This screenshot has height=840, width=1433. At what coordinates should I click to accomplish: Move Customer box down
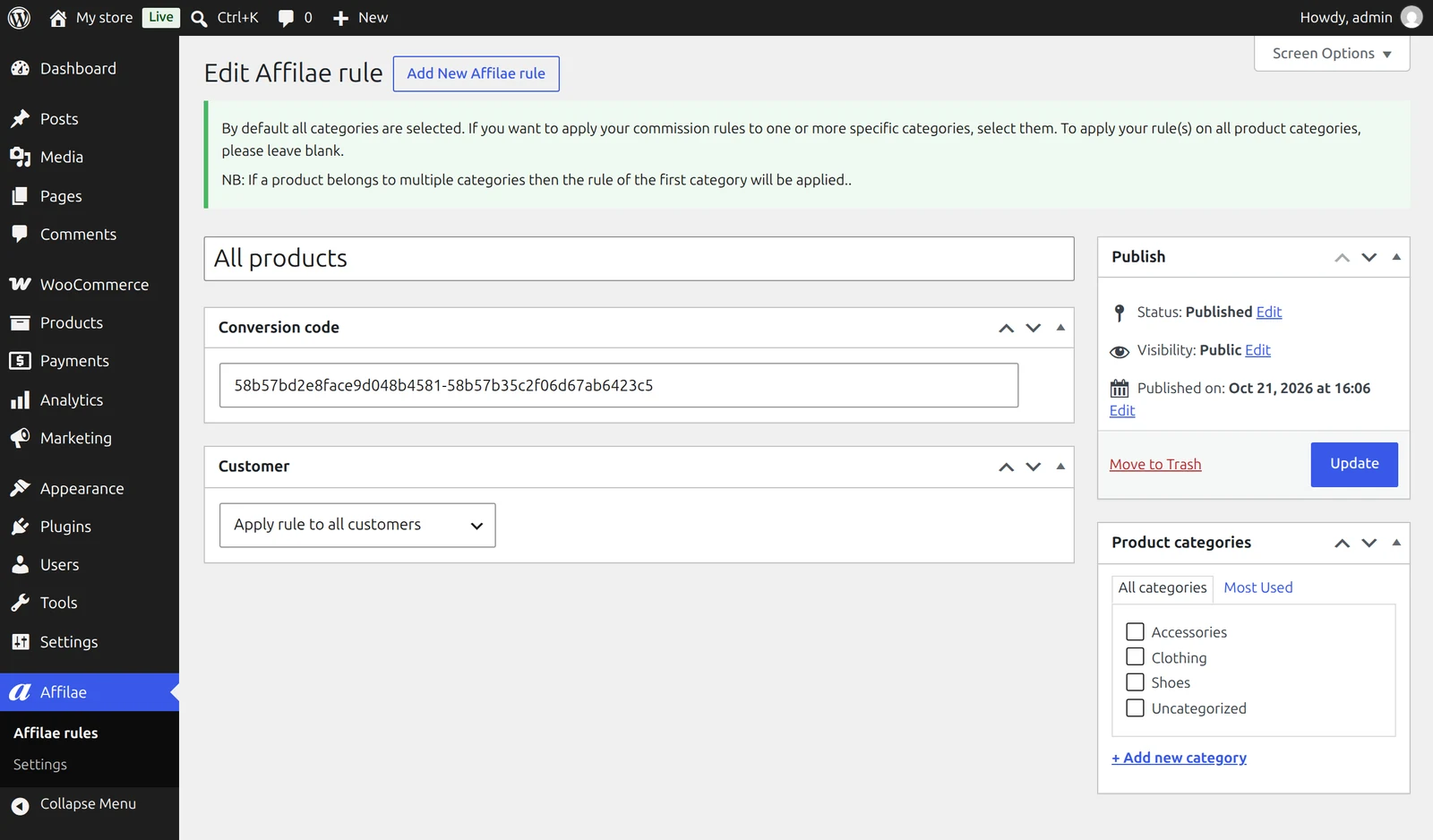point(1034,467)
